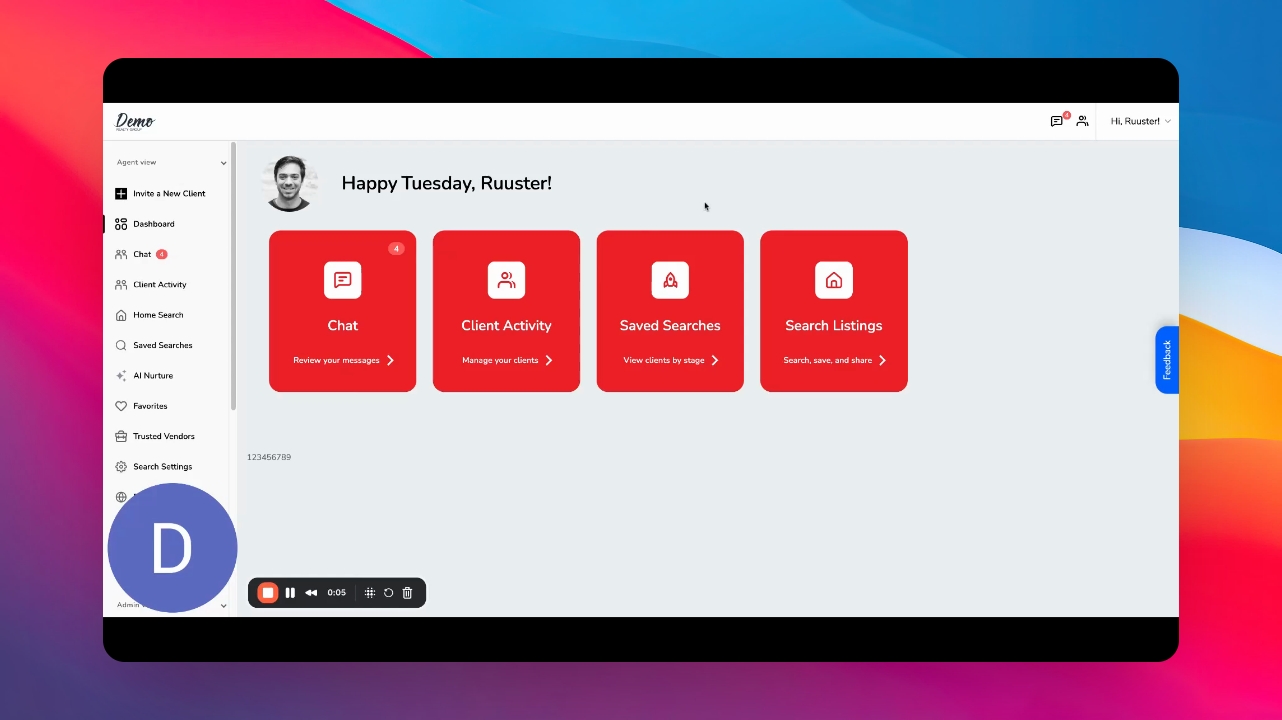Click the people icon on Client Activity card
Image resolution: width=1282 pixels, height=720 pixels.
click(507, 280)
